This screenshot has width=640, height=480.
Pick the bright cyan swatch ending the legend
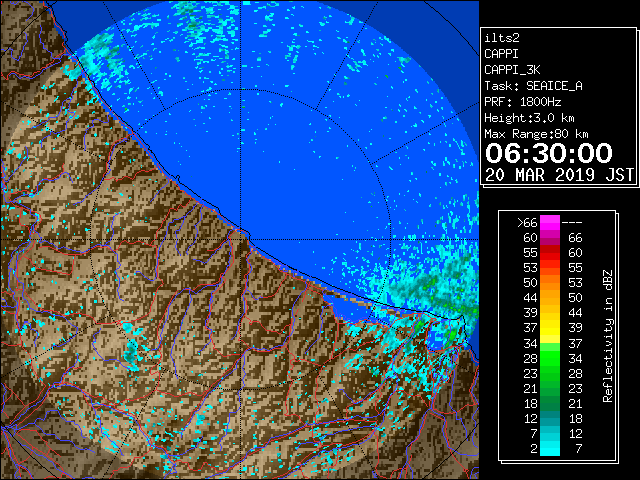550,449
